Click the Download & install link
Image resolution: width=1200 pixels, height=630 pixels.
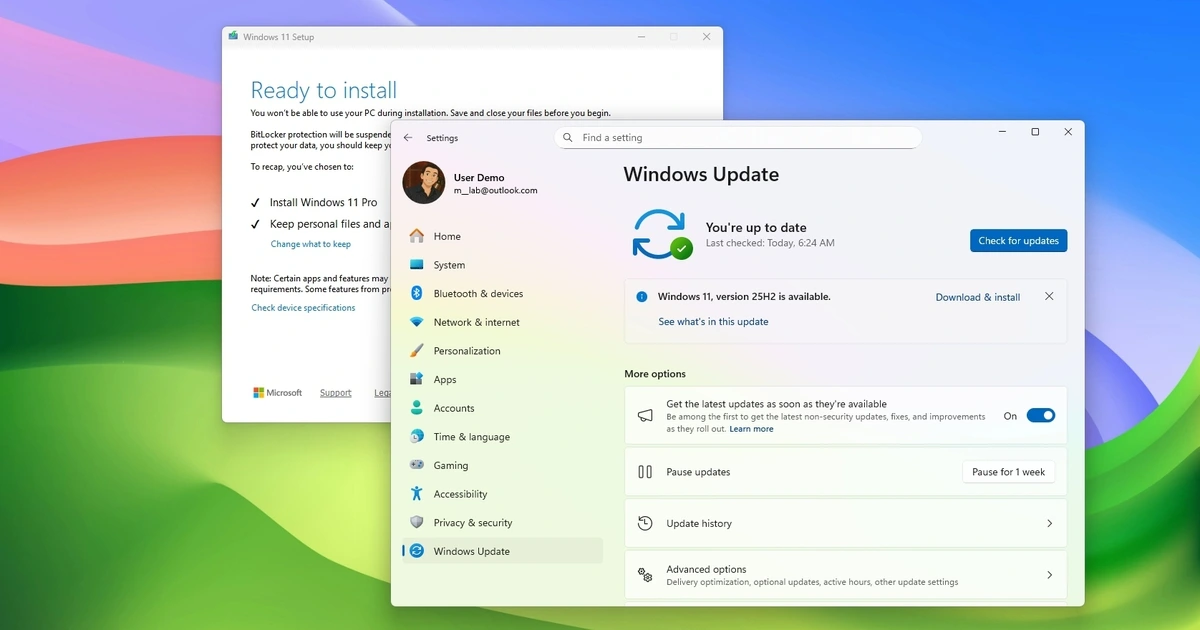(977, 297)
